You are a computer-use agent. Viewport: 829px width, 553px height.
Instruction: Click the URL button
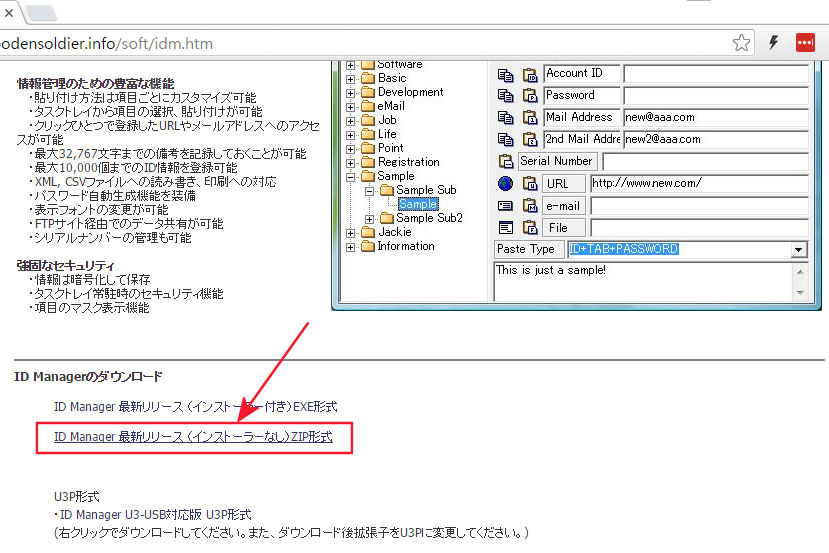tap(564, 183)
